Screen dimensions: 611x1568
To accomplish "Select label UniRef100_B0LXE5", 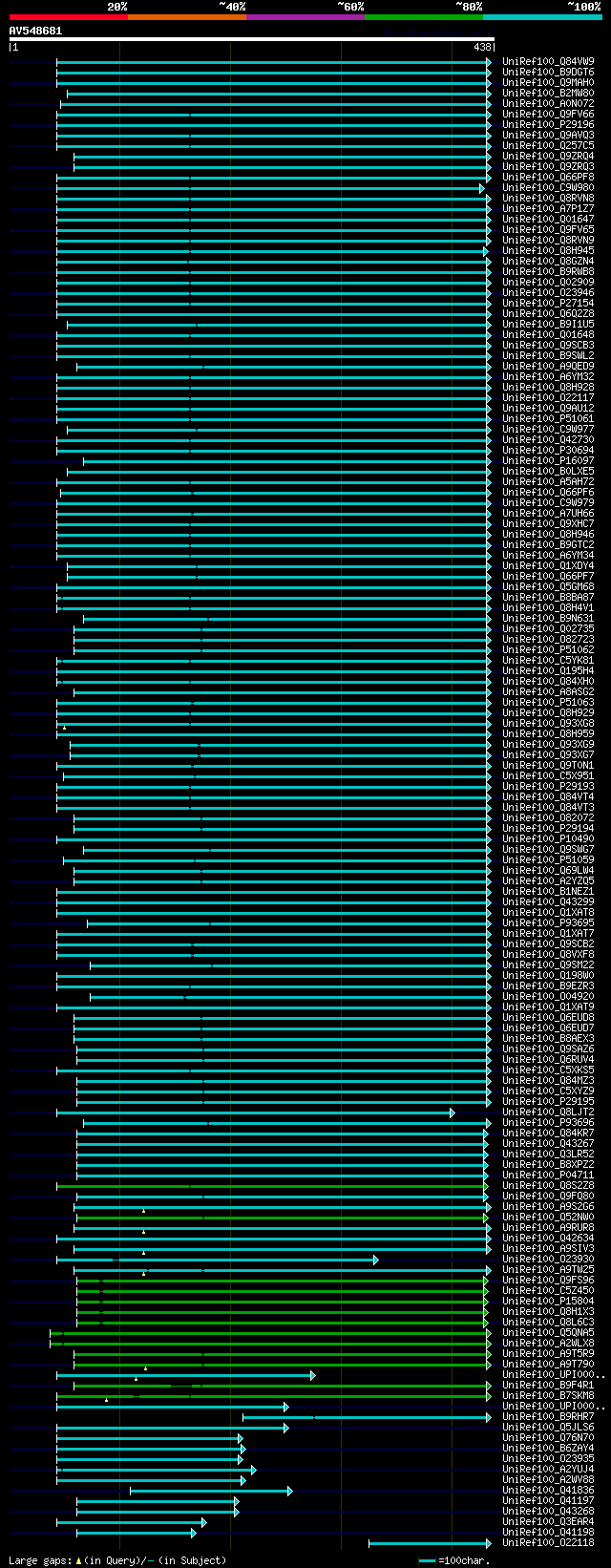I will coord(548,472).
